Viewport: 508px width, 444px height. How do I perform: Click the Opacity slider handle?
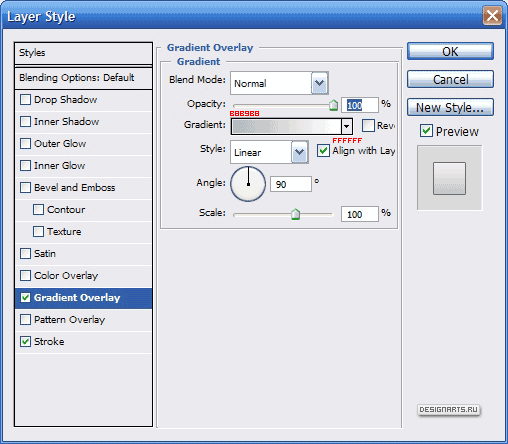[333, 105]
